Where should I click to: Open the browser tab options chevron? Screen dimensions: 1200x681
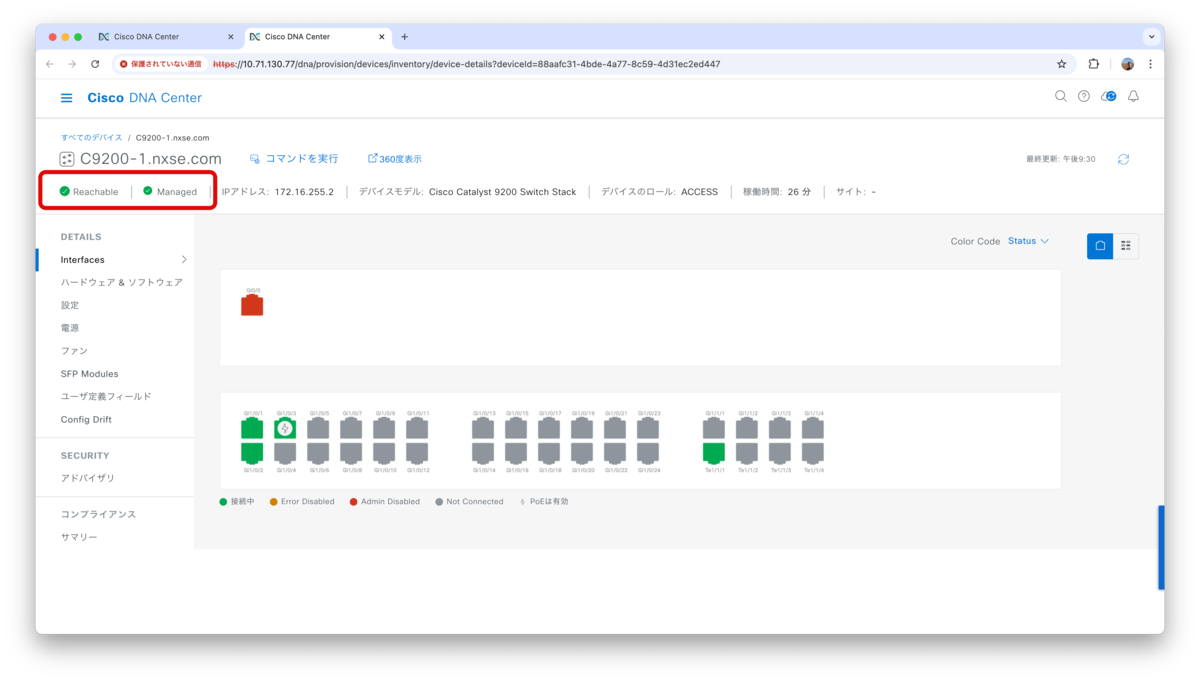coord(1151,37)
